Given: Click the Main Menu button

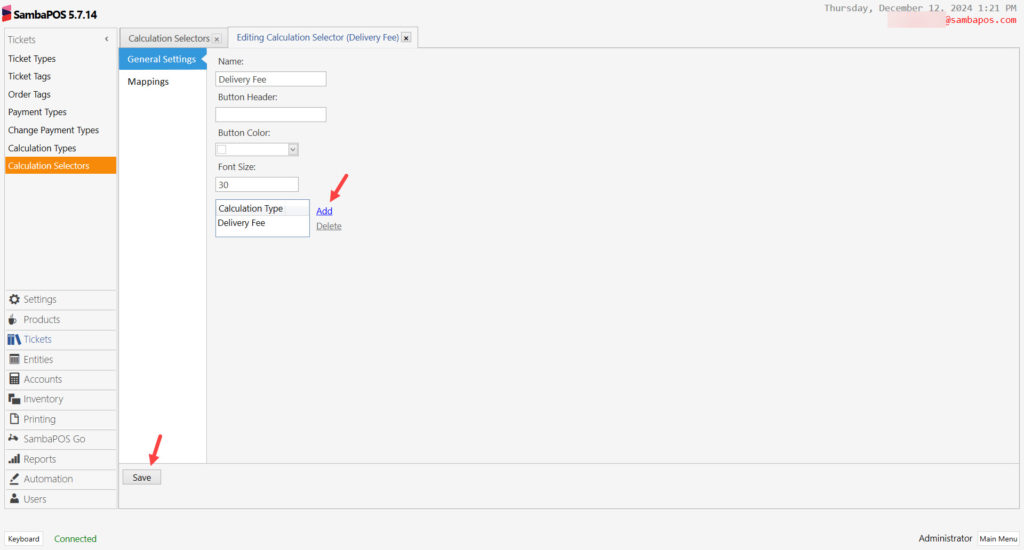Looking at the screenshot, I should 998,539.
